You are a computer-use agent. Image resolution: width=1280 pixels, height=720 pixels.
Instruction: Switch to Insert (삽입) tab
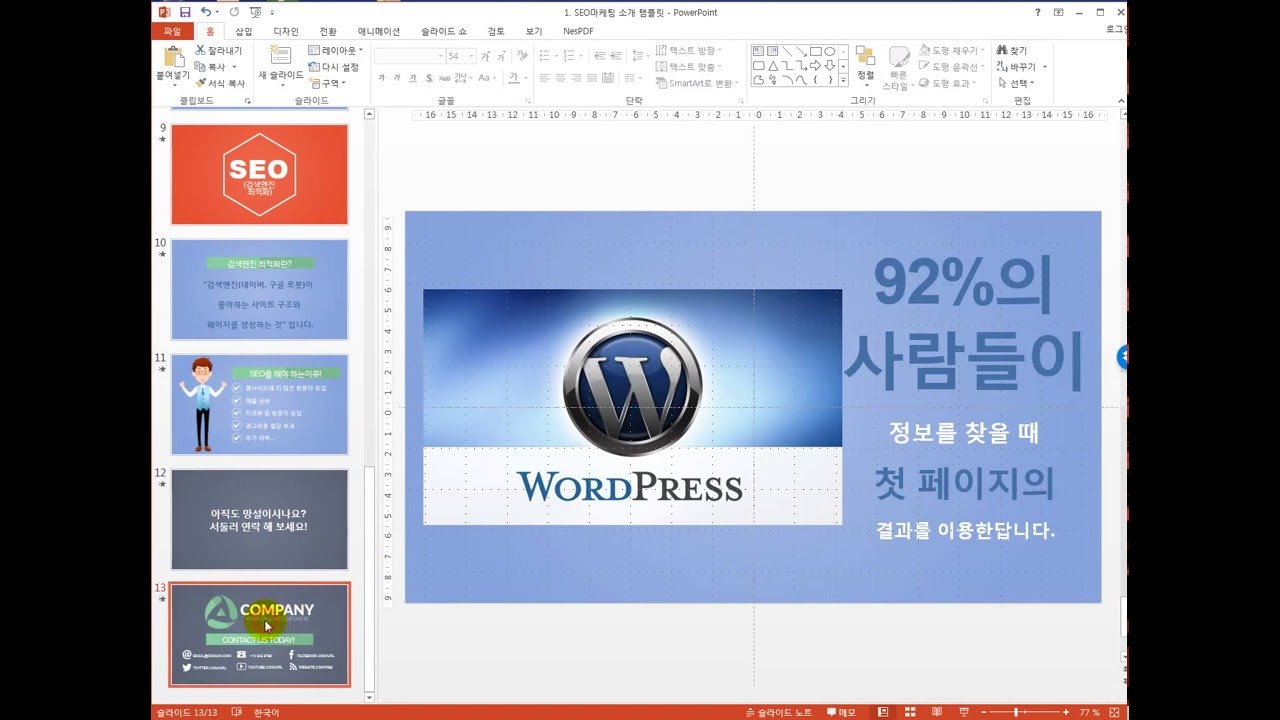point(244,31)
